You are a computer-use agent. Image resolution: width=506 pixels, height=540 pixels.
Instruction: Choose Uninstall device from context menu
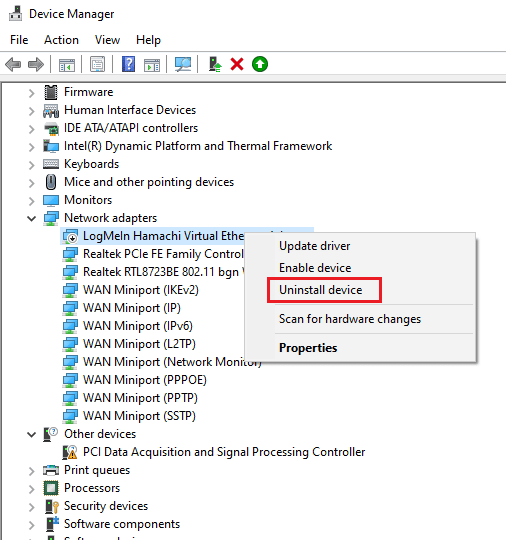pyautogui.click(x=320, y=290)
